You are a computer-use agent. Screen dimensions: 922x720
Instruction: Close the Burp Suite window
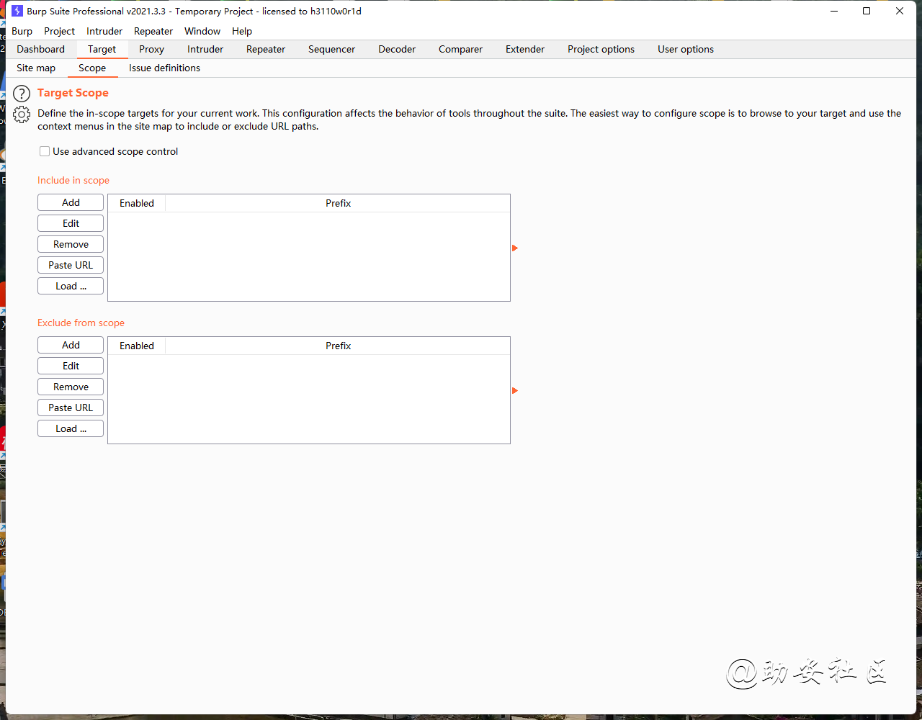[899, 11]
